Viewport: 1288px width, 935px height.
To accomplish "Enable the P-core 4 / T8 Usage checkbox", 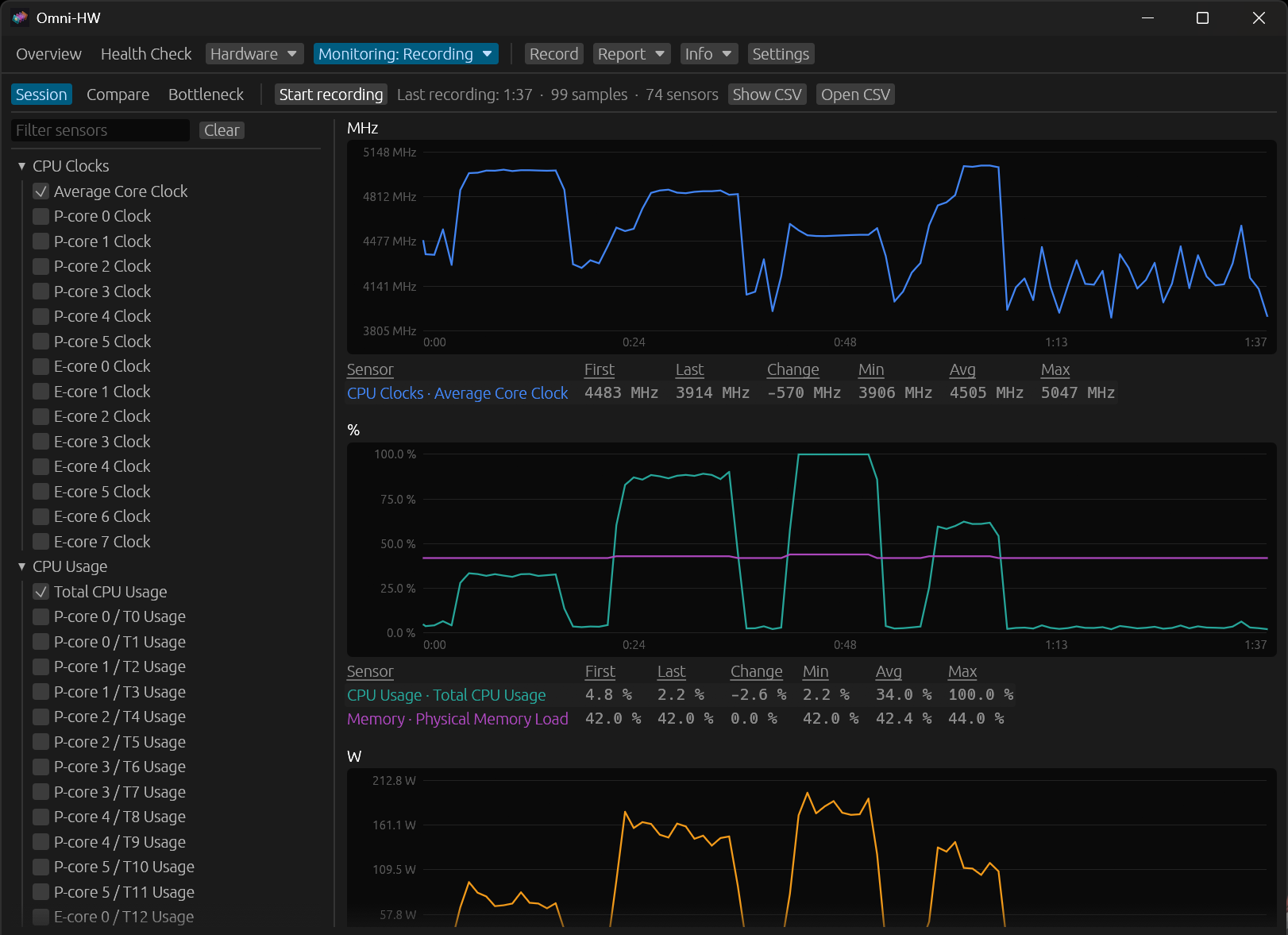I will tap(41, 817).
